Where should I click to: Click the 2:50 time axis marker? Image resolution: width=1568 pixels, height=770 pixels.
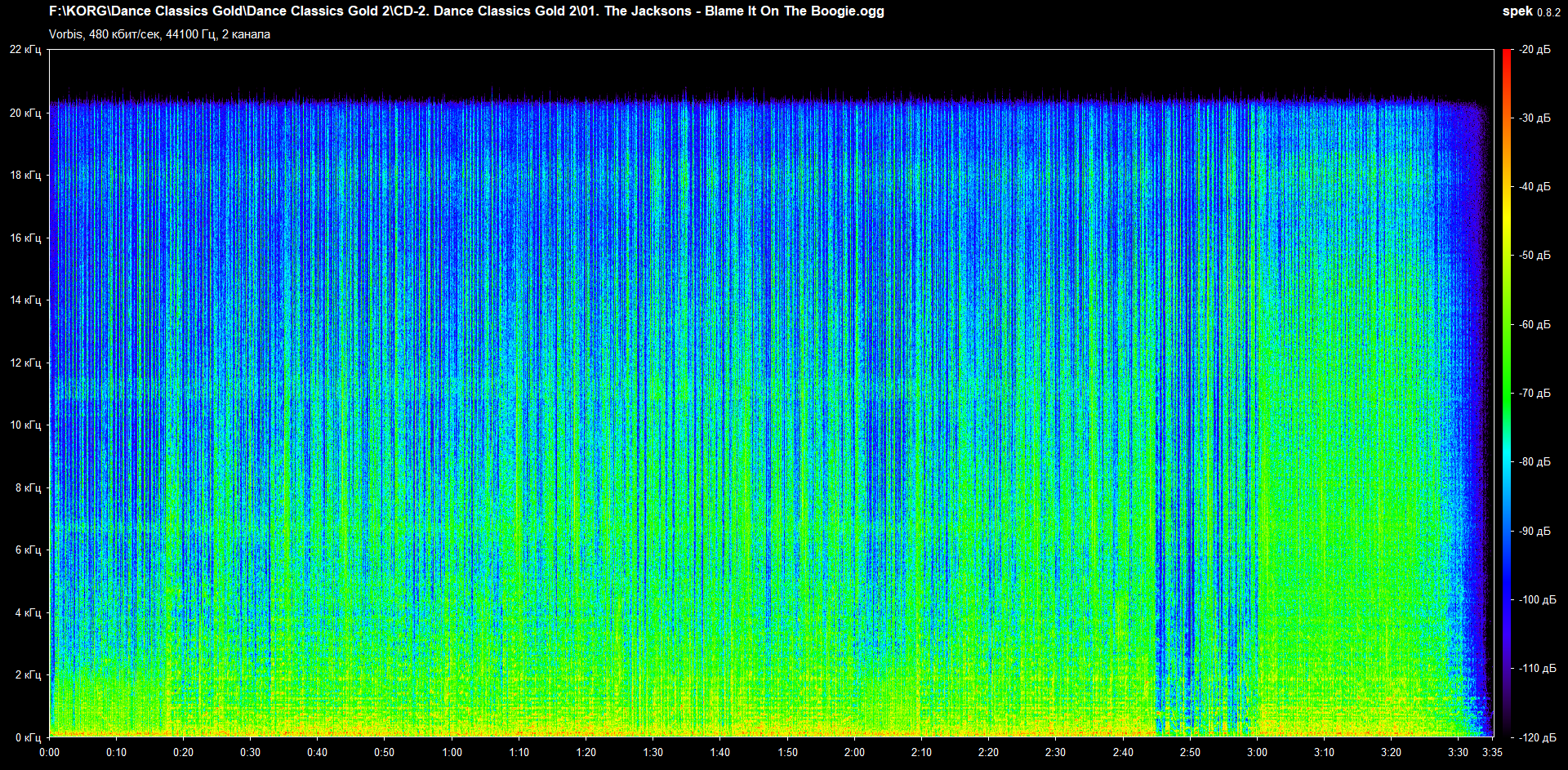click(1190, 752)
